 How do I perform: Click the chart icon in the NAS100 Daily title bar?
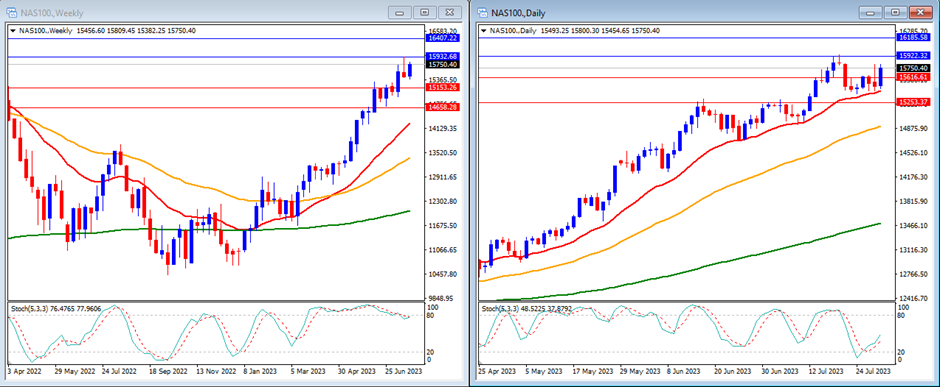pos(483,13)
